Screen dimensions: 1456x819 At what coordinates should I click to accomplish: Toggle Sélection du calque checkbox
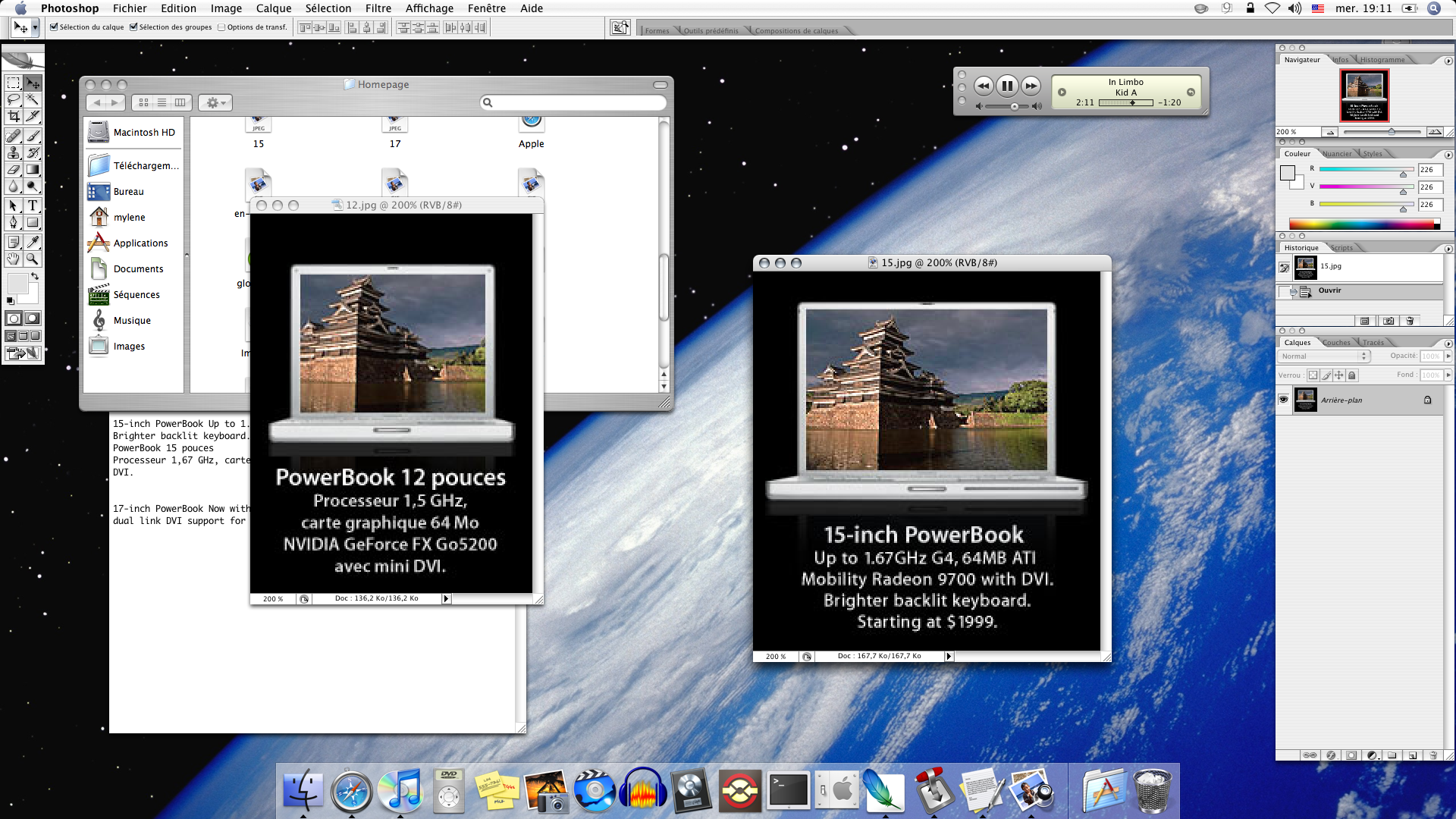pos(54,27)
